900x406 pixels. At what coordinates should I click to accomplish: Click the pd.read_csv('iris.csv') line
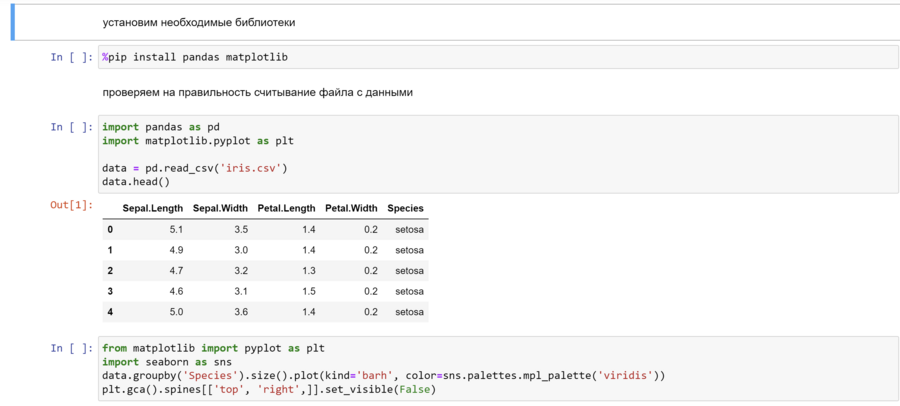(195, 168)
